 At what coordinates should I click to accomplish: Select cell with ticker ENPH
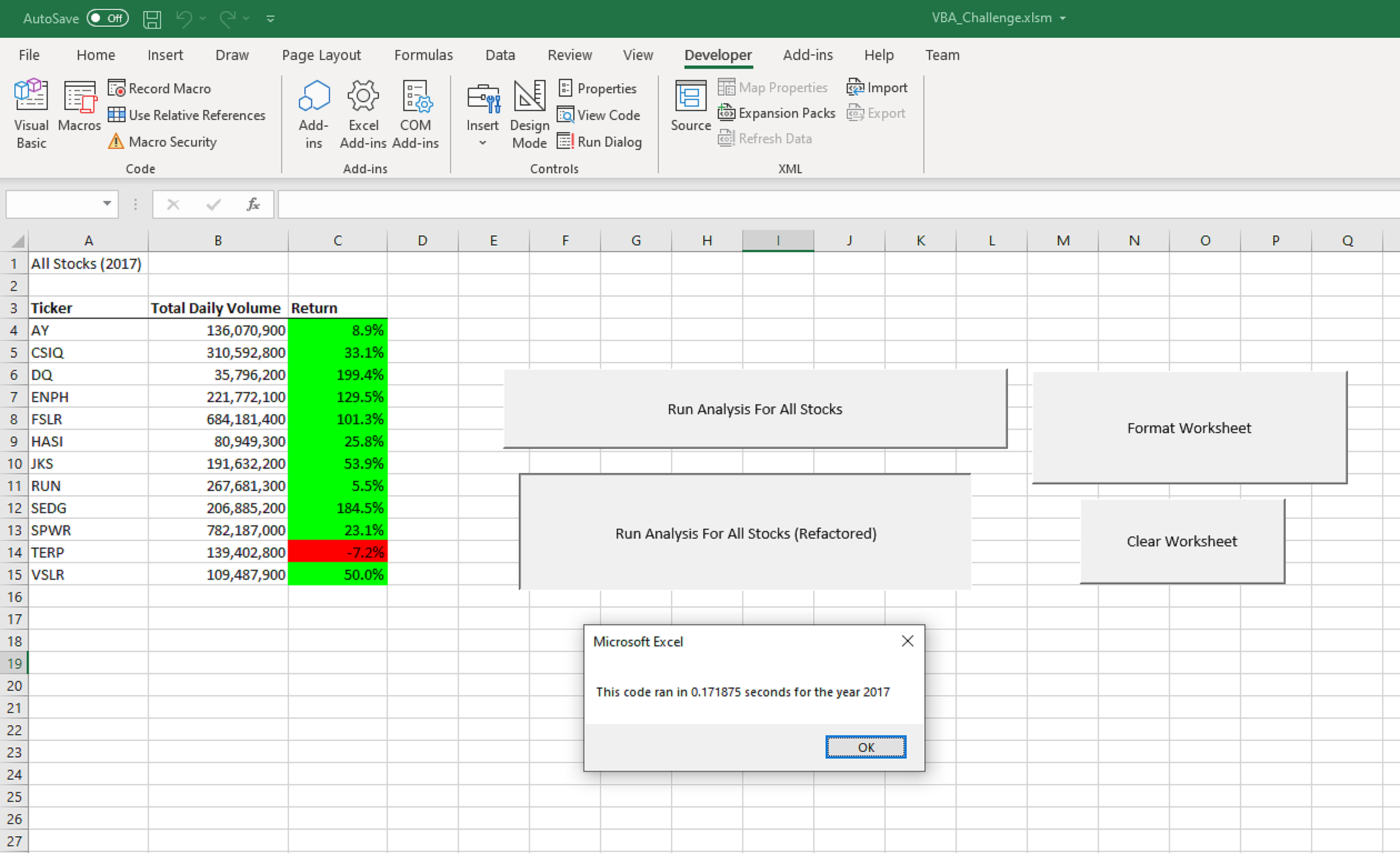88,397
